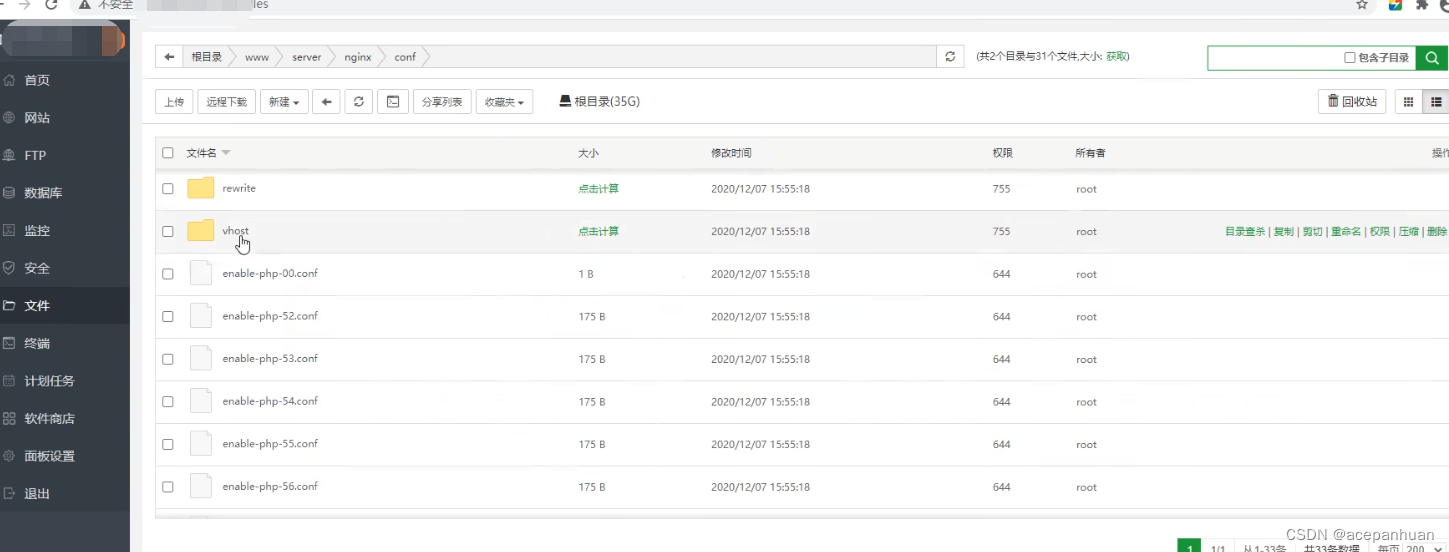Screen dimensions: 1449x552
Task: Click the toolbar back arrow button
Action: click(326, 101)
